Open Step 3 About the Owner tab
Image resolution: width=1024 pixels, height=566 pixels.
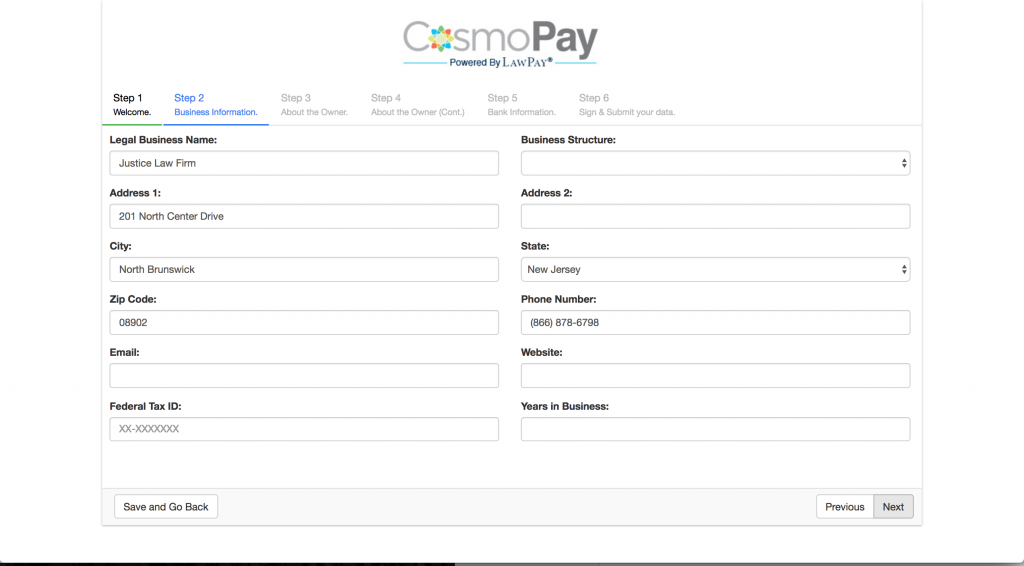[x=314, y=104]
